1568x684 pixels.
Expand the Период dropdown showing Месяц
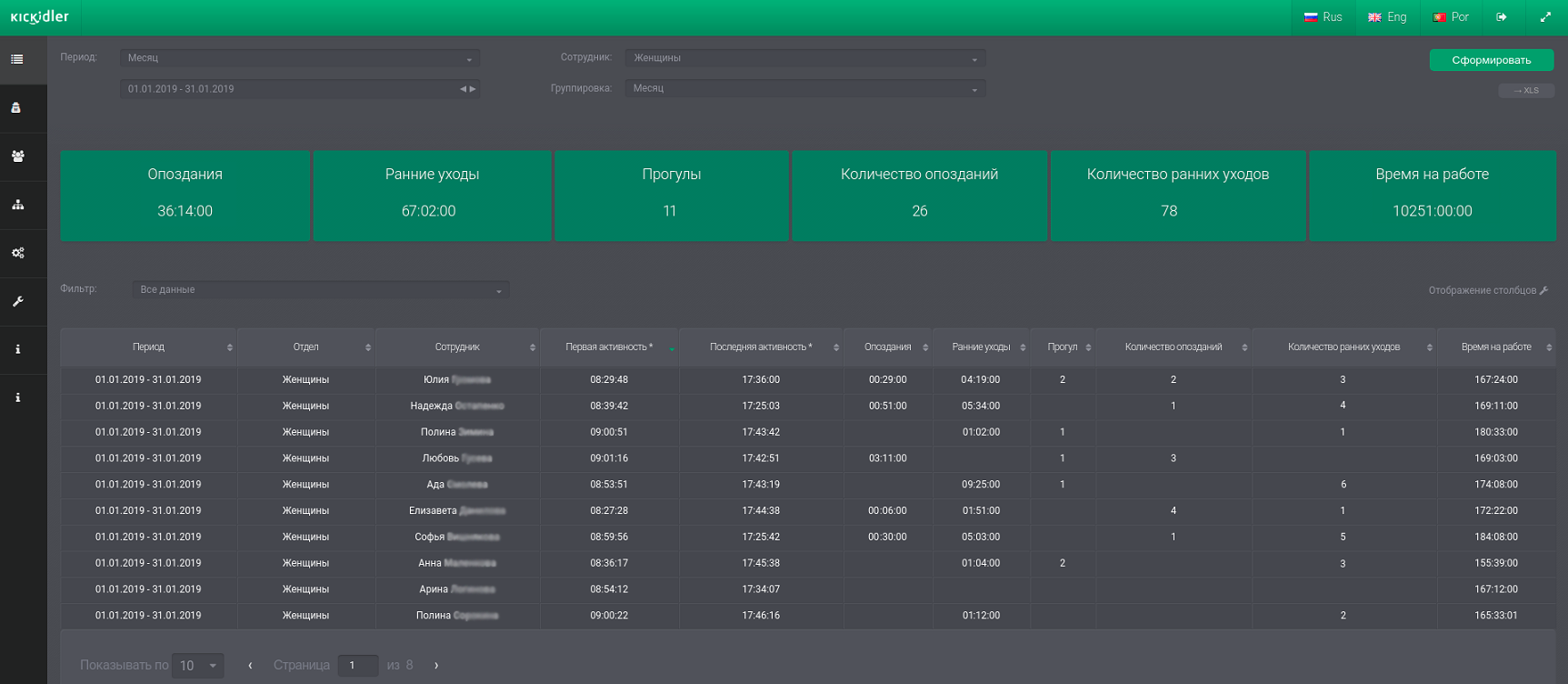[x=299, y=58]
